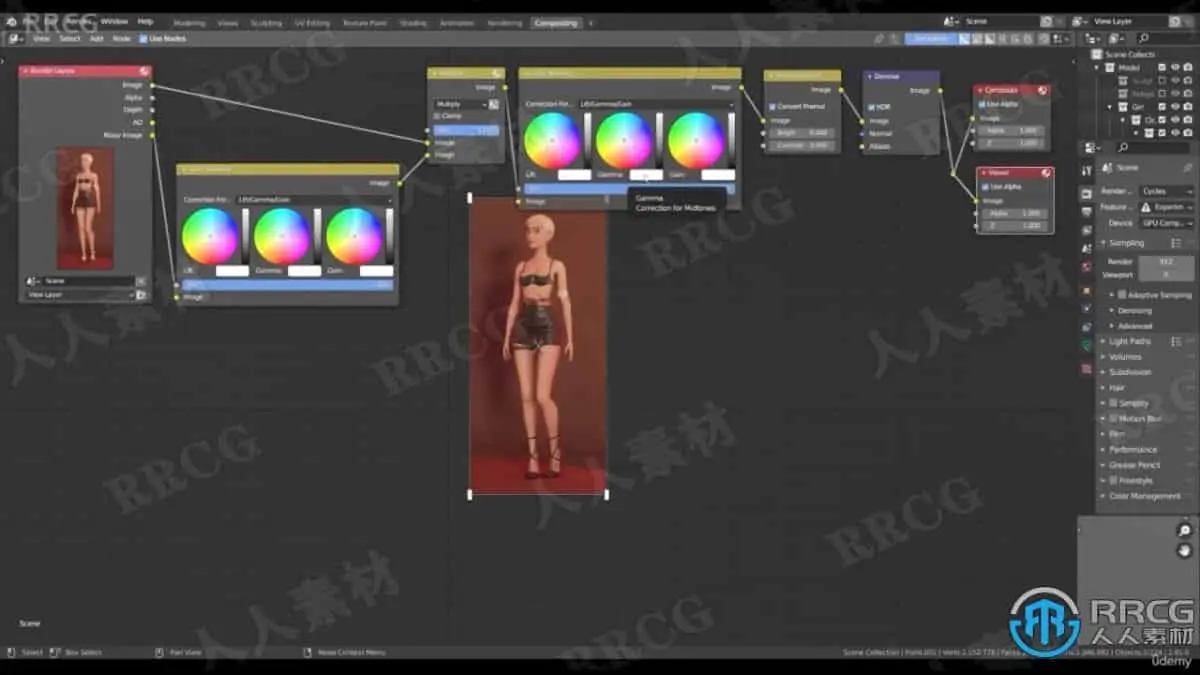1200x675 pixels.
Task: Toggle the Motion Blur checkbox
Action: coord(1114,418)
